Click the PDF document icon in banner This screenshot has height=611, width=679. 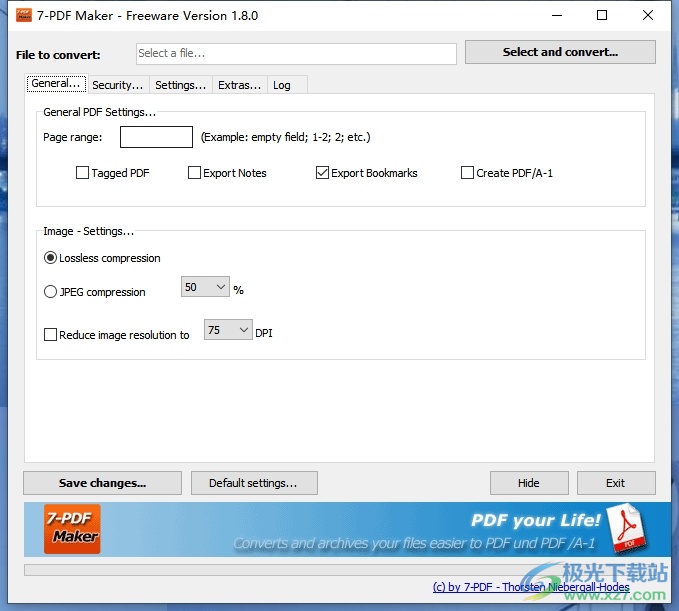[x=626, y=528]
